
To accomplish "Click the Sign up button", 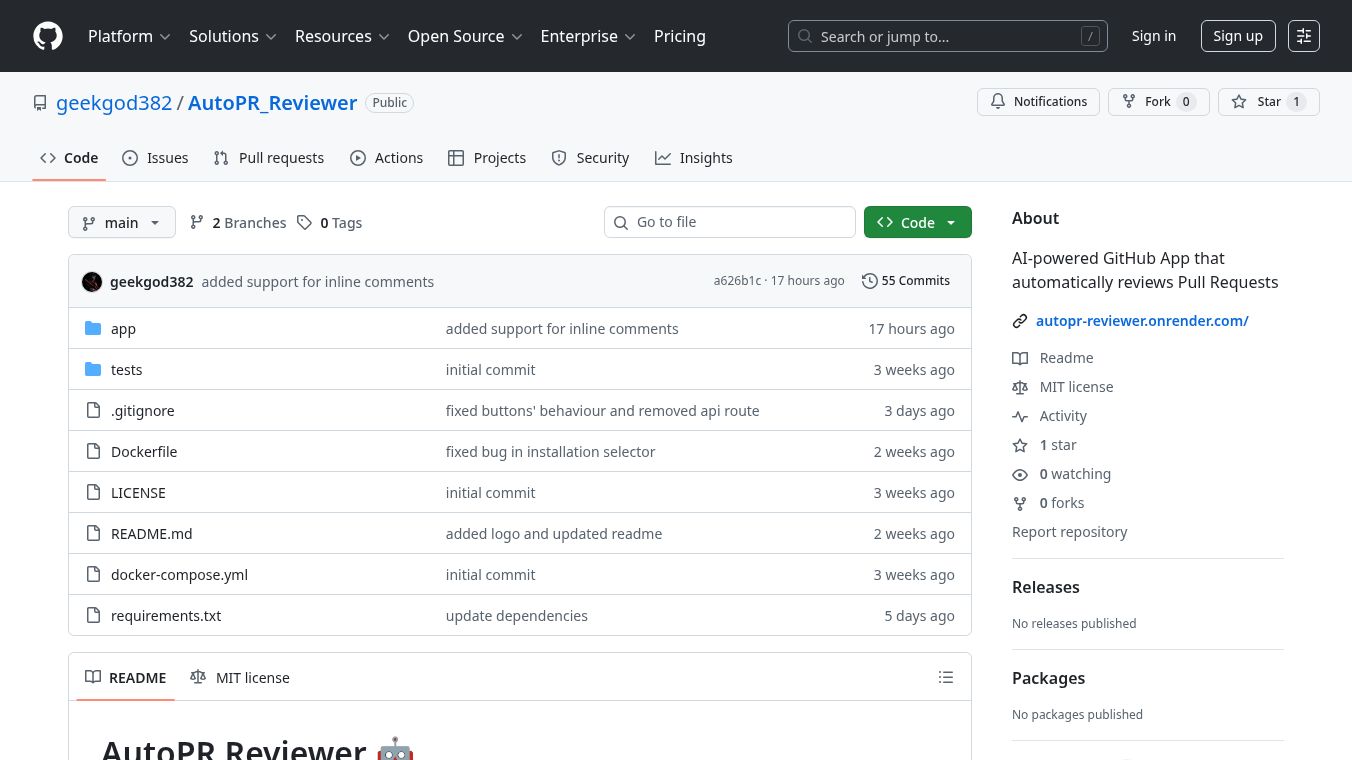I will click(1237, 36).
